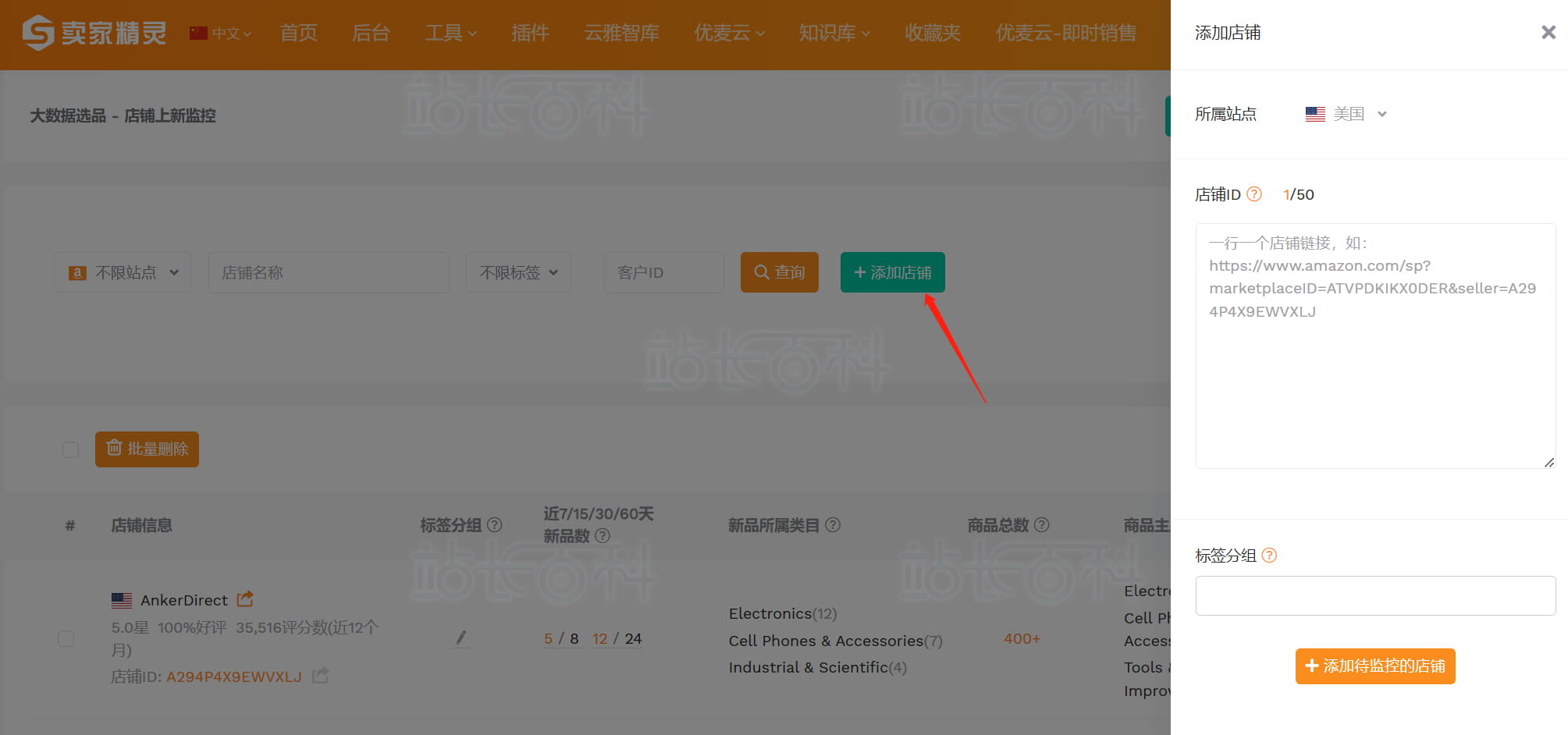Image resolution: width=1568 pixels, height=735 pixels.
Task: Click into the 客户ID input field
Action: coord(664,272)
